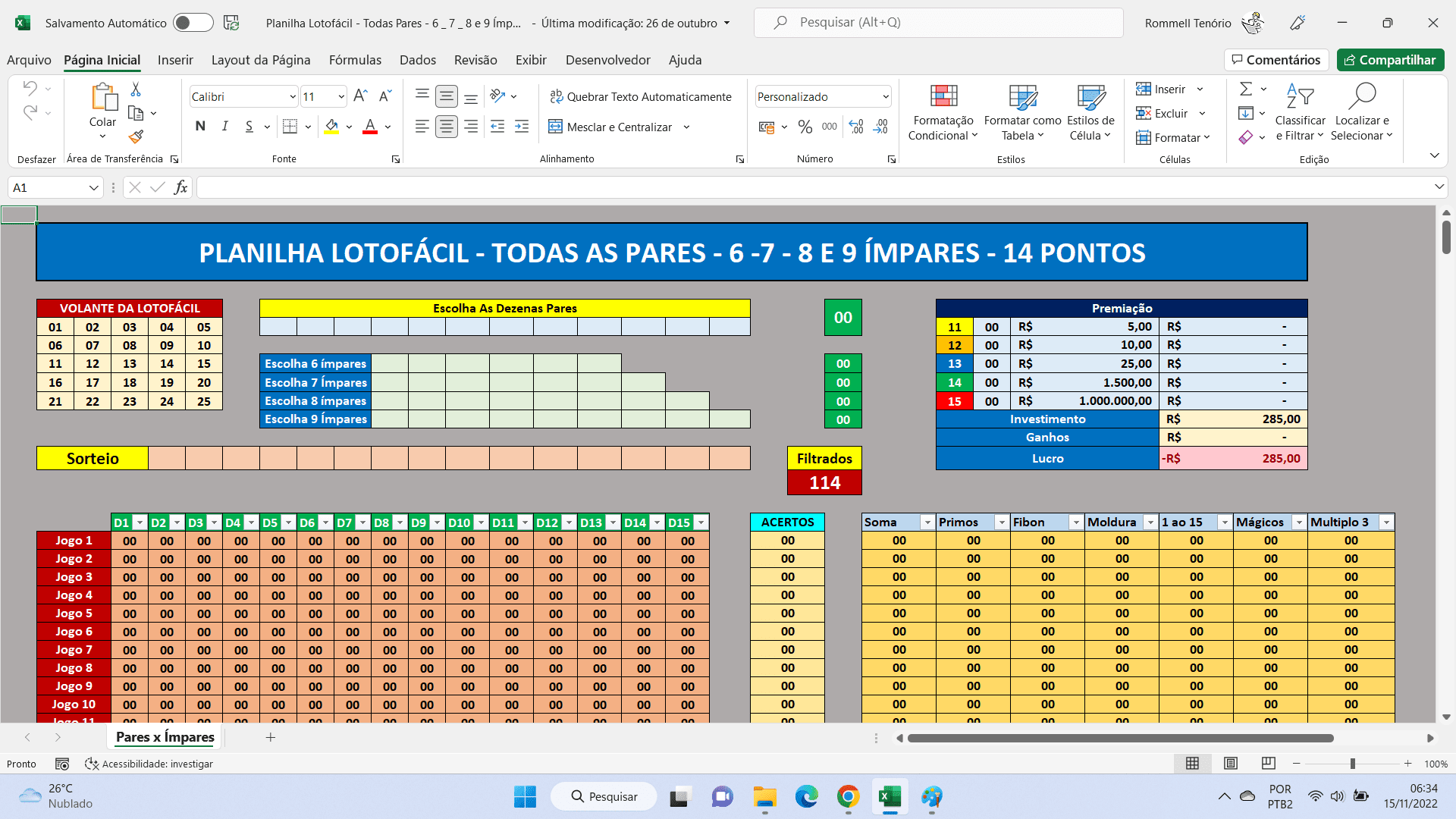The width and height of the screenshot is (1456, 819).
Task: Click the thousands separator 000 icon
Action: click(830, 127)
